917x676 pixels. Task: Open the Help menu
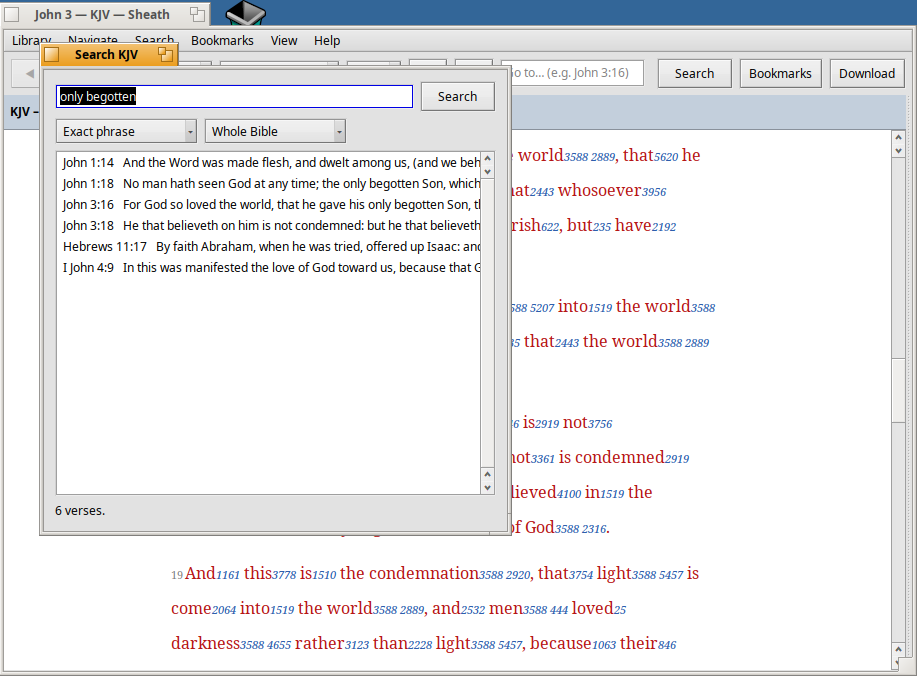327,40
